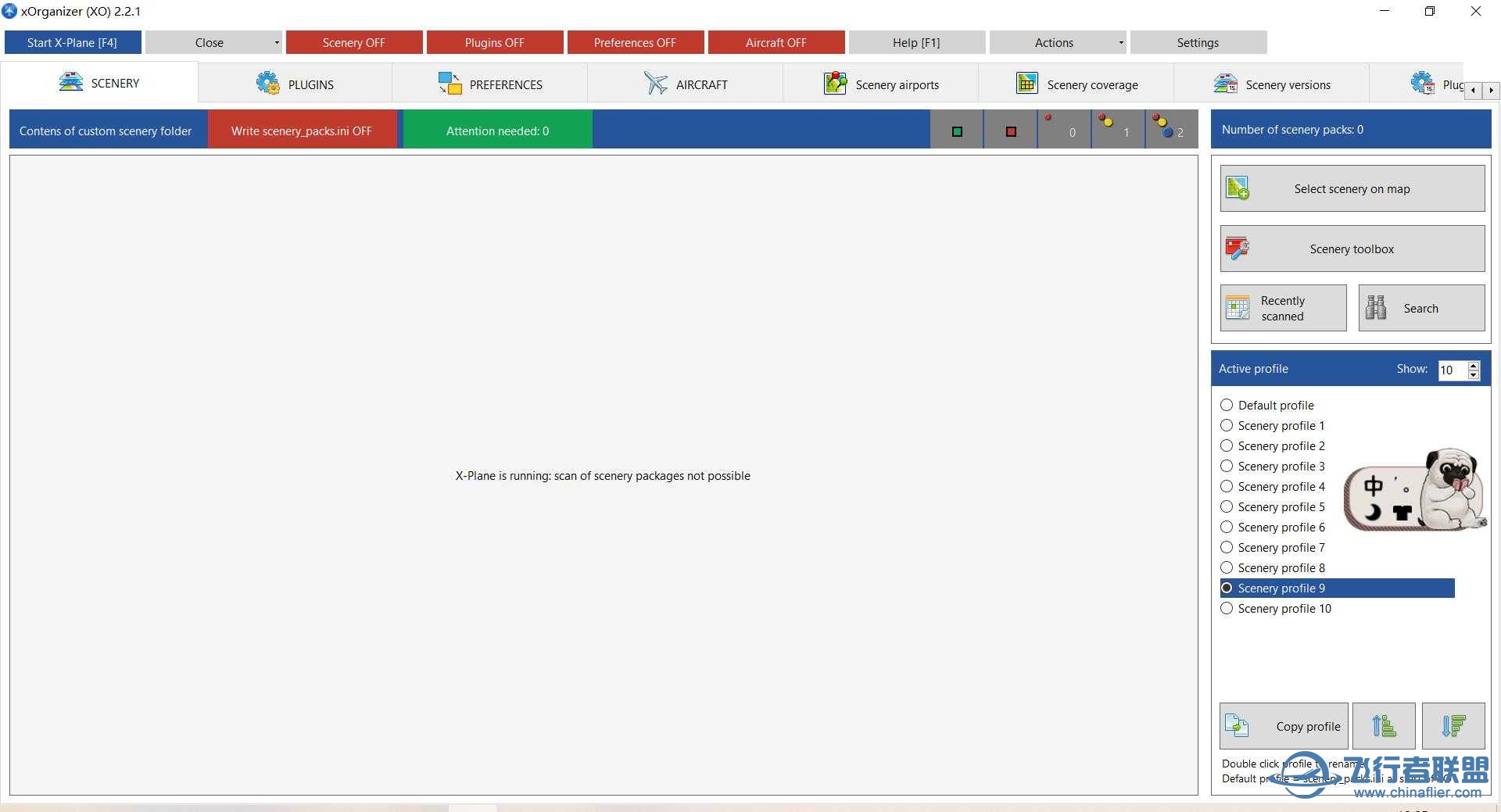This screenshot has height=812, width=1501.
Task: Switch to the AIRCRAFT tab
Action: pyautogui.click(x=686, y=84)
